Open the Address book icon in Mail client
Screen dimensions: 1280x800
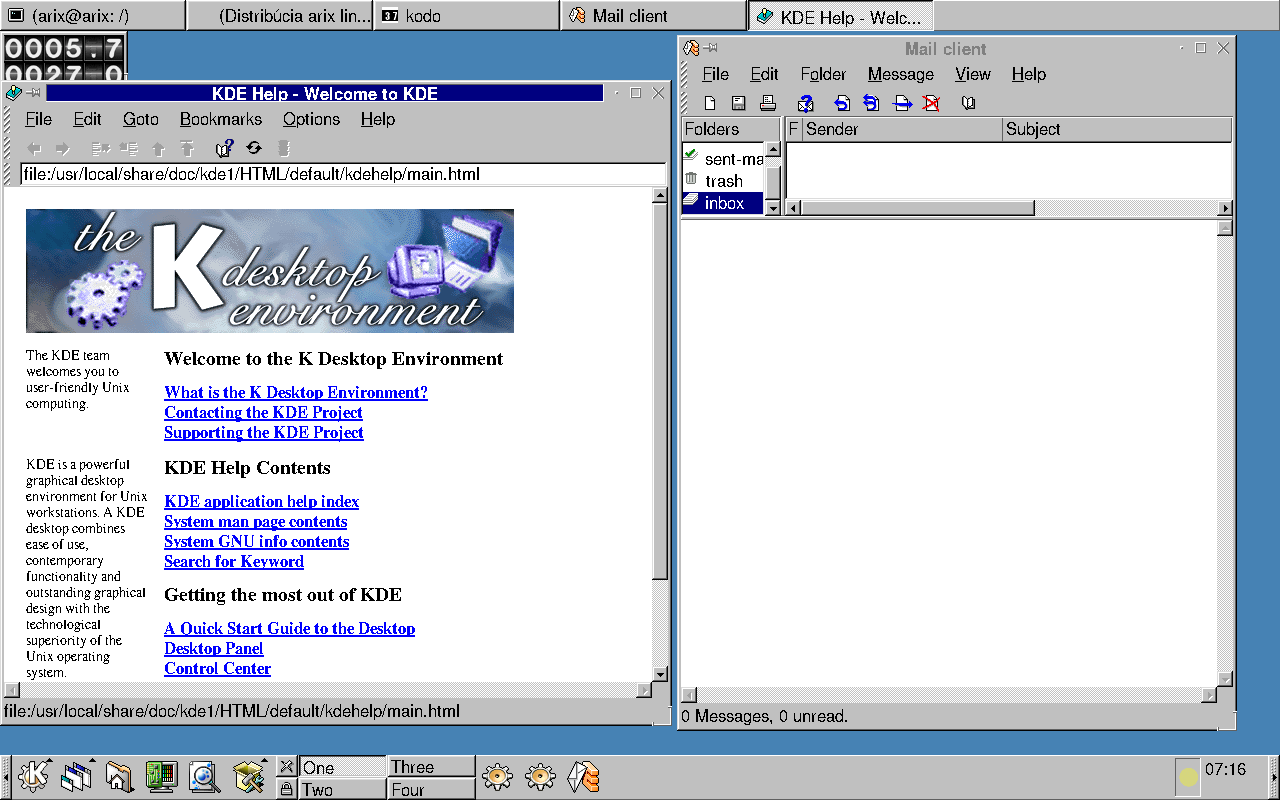coord(968,103)
